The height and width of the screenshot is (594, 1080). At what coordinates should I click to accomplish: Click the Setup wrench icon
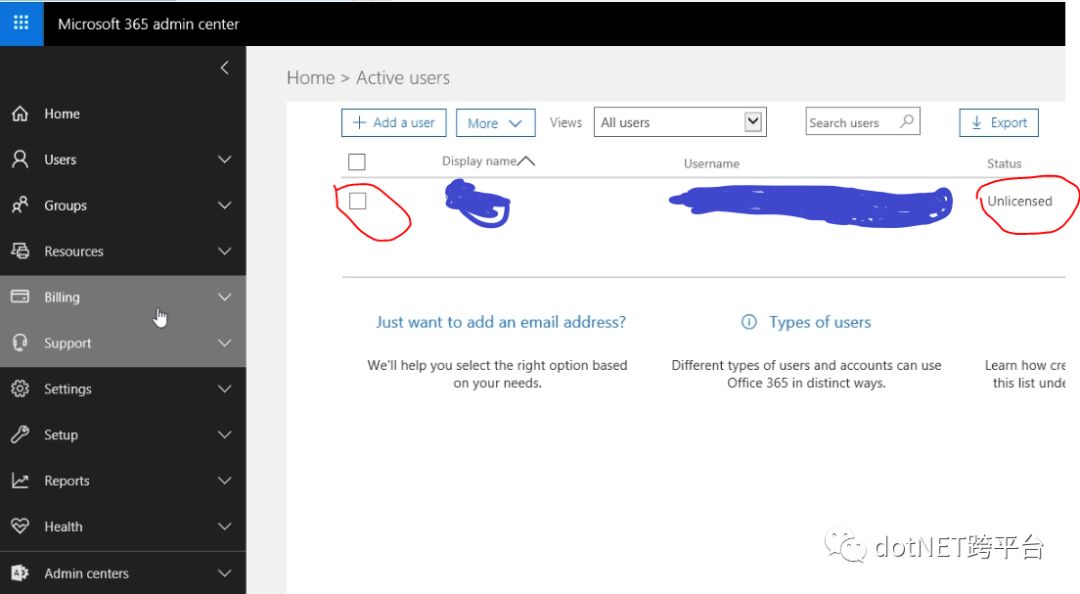pyautogui.click(x=20, y=434)
